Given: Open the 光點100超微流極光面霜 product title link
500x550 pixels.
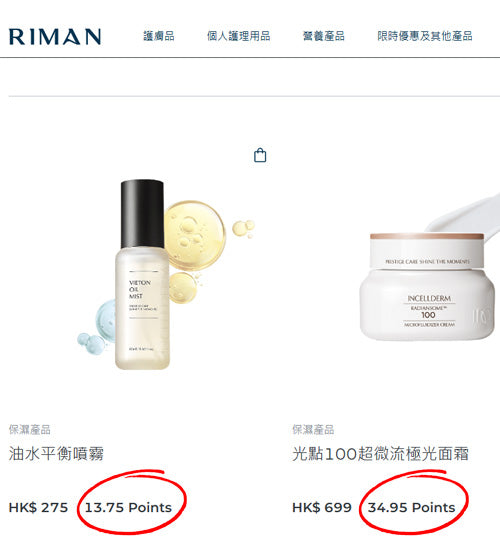Looking at the screenshot, I should (380, 454).
